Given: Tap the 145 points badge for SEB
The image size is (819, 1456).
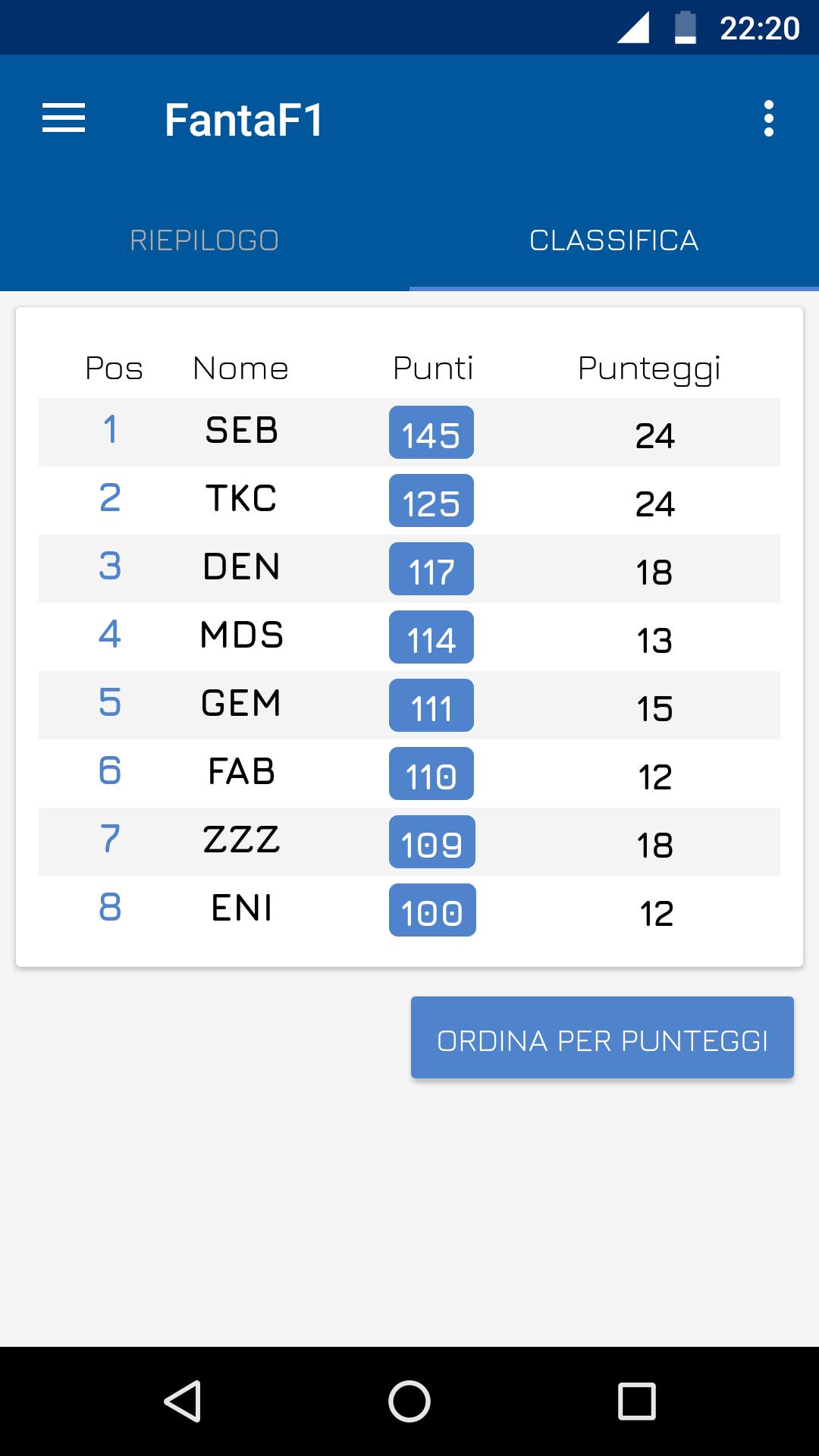Looking at the screenshot, I should tap(431, 433).
